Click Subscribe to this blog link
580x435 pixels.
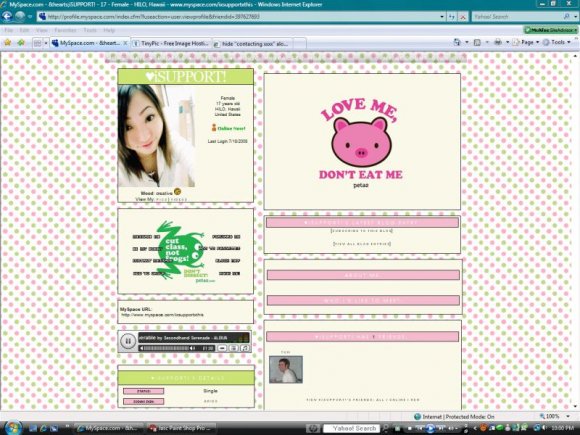361,231
